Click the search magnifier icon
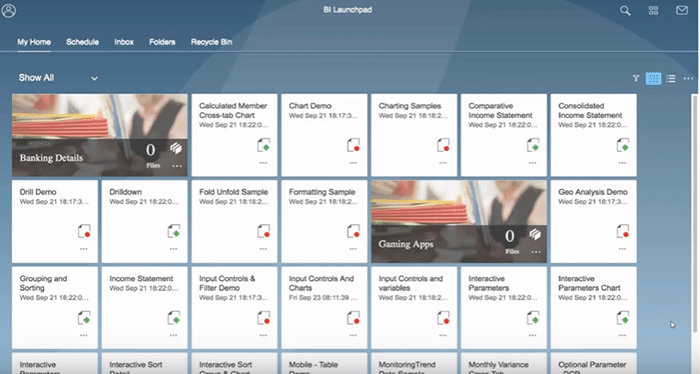Viewport: 700px width, 374px height. pos(625,11)
